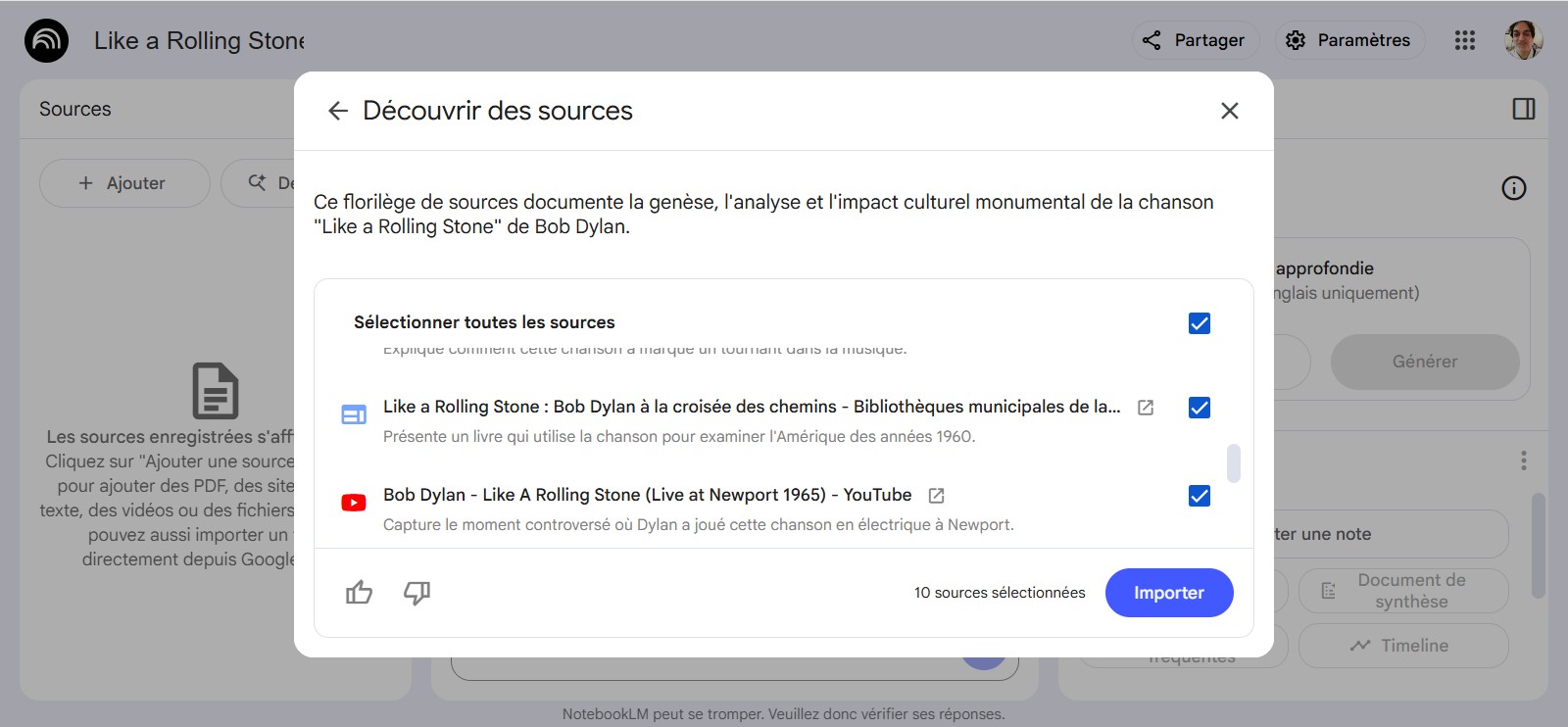The image size is (1568, 727).
Task: Click the YouTube icon of Live at Newport source
Action: coord(354,503)
